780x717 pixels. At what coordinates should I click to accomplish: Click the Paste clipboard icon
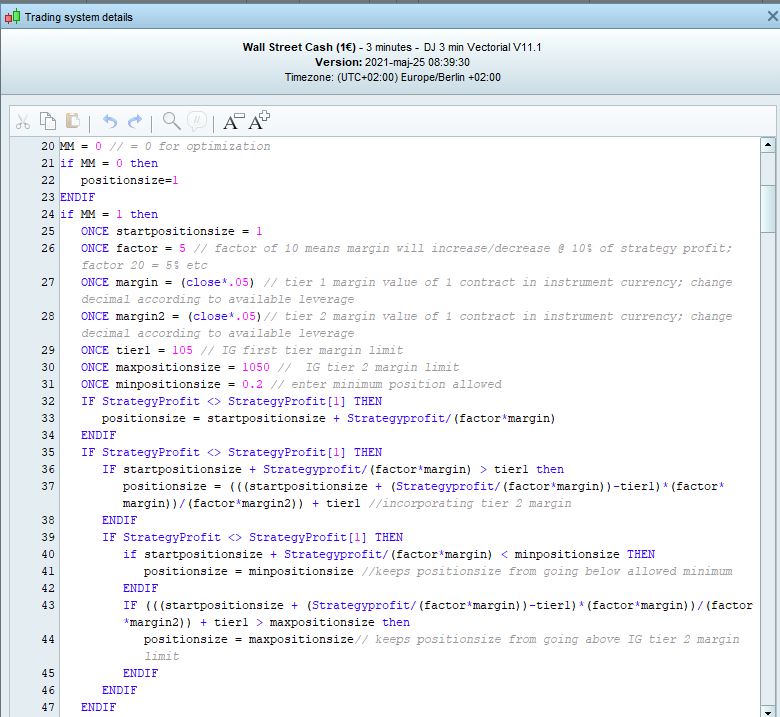pos(72,121)
